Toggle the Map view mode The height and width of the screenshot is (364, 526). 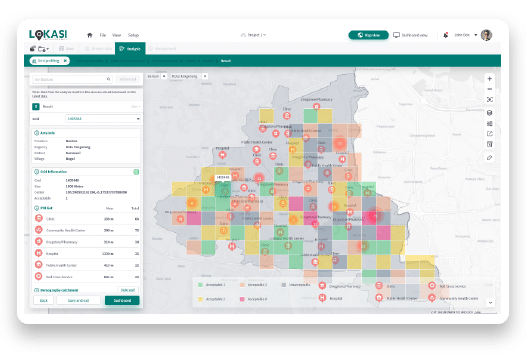tap(368, 35)
